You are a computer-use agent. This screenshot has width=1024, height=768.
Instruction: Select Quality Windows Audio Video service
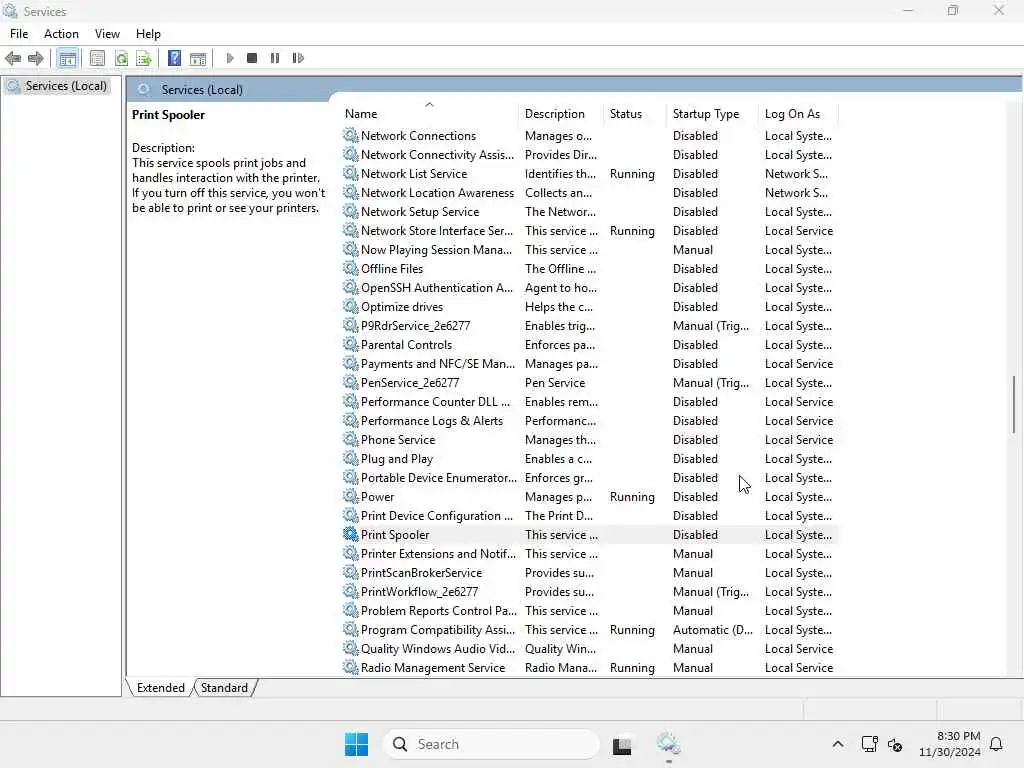click(x=589, y=648)
